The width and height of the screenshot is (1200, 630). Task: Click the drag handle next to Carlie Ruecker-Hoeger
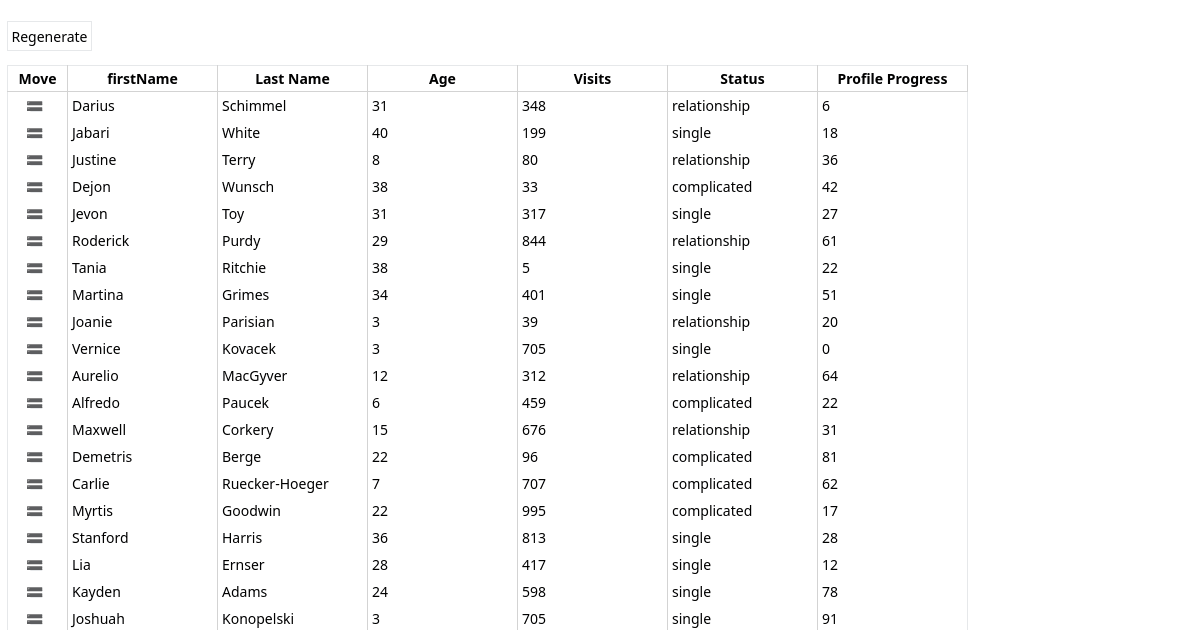tap(35, 484)
